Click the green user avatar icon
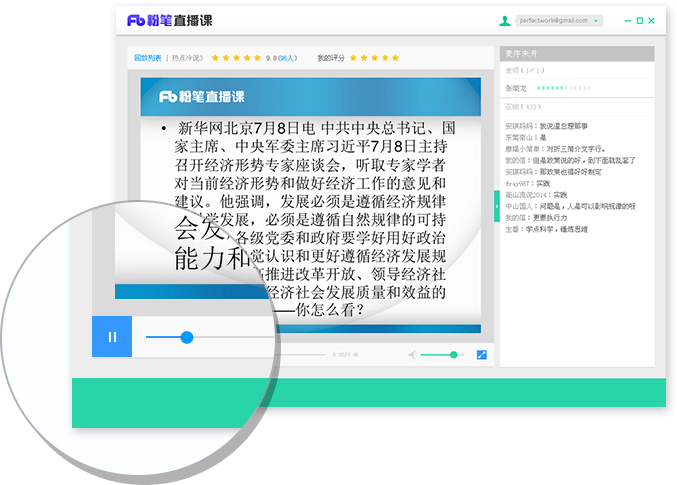 505,20
